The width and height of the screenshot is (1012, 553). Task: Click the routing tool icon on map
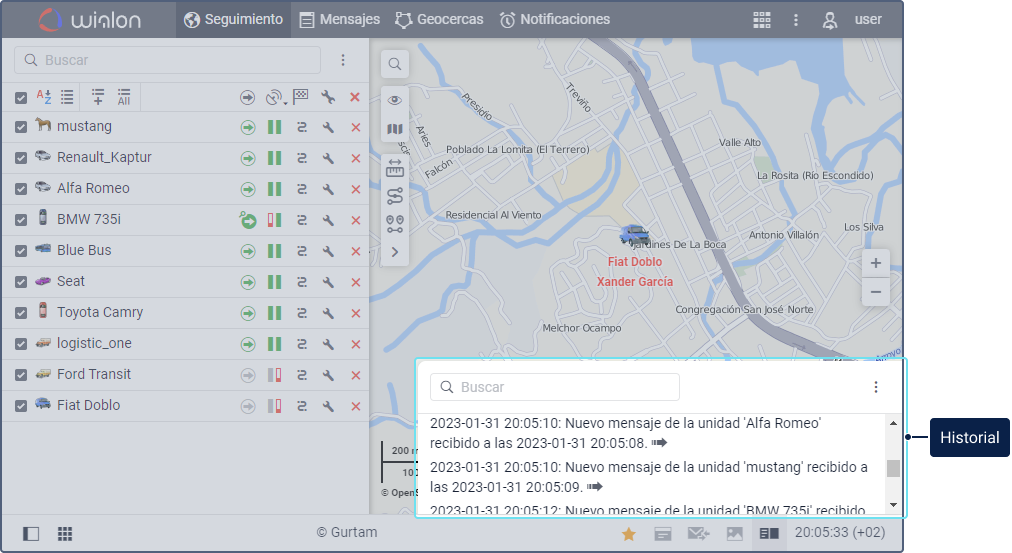pyautogui.click(x=395, y=195)
